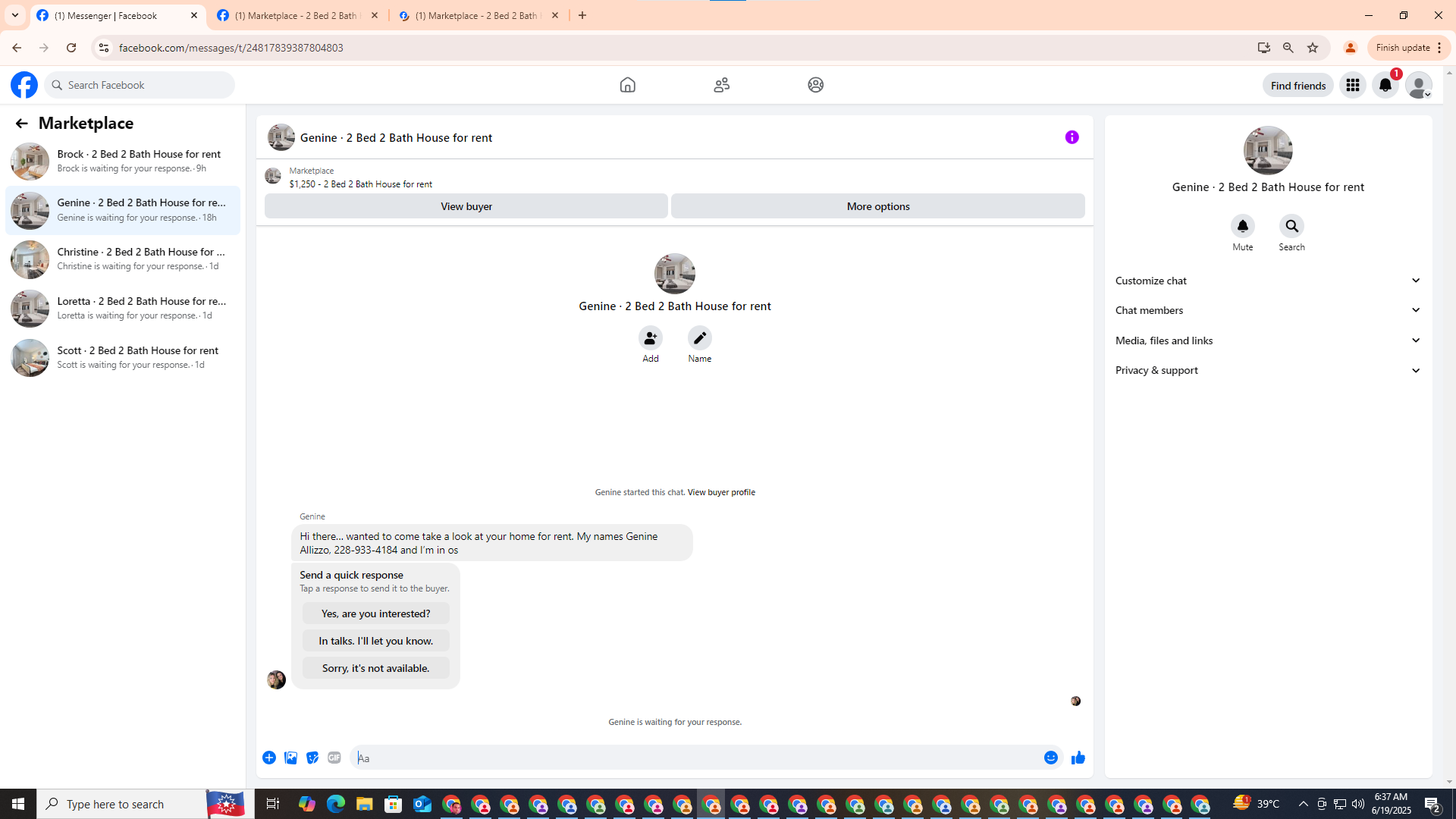1456x819 pixels.
Task: Open Genine's sender avatar beside message
Action: tap(276, 679)
